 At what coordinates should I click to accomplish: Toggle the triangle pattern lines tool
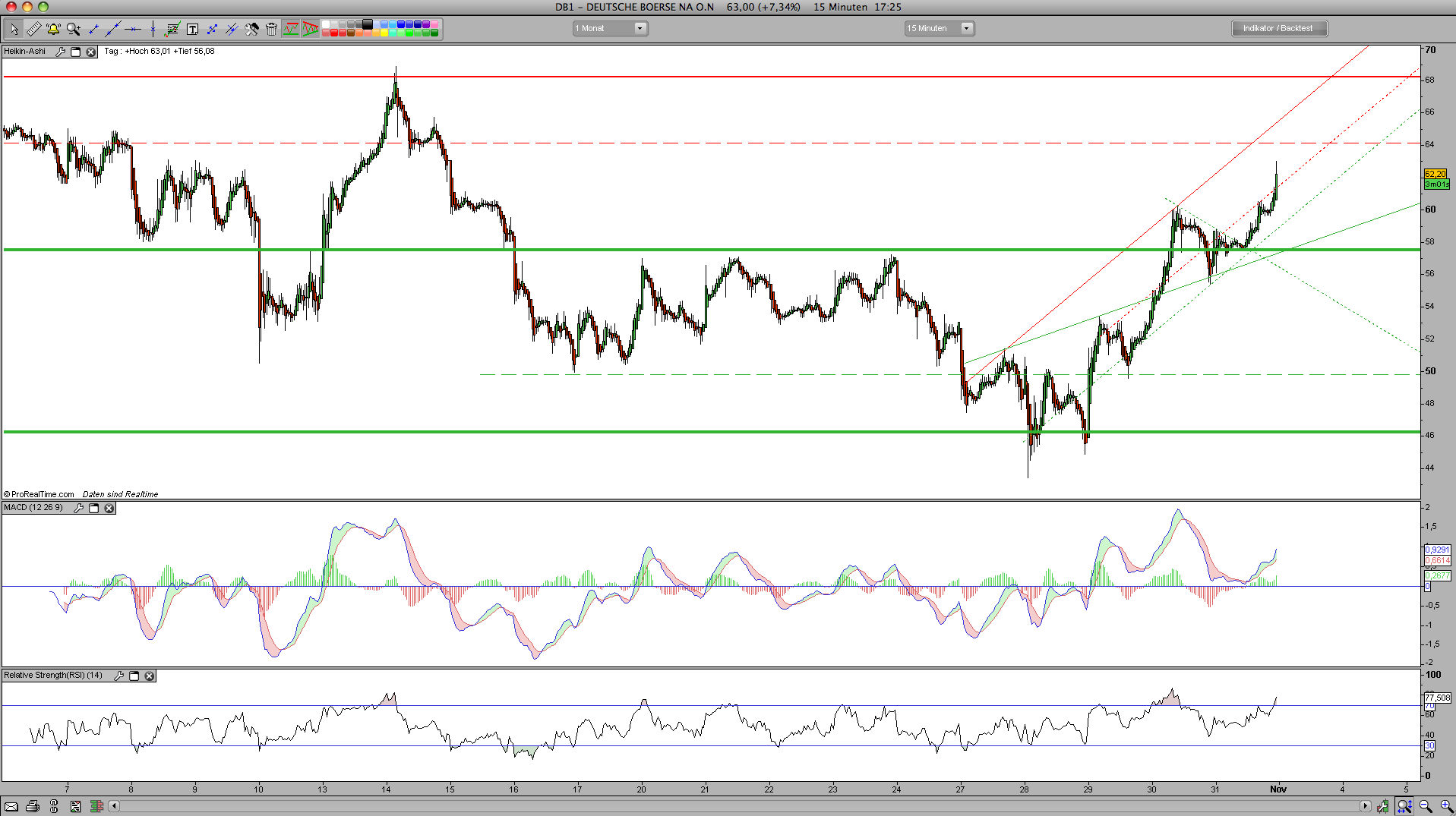point(310,29)
